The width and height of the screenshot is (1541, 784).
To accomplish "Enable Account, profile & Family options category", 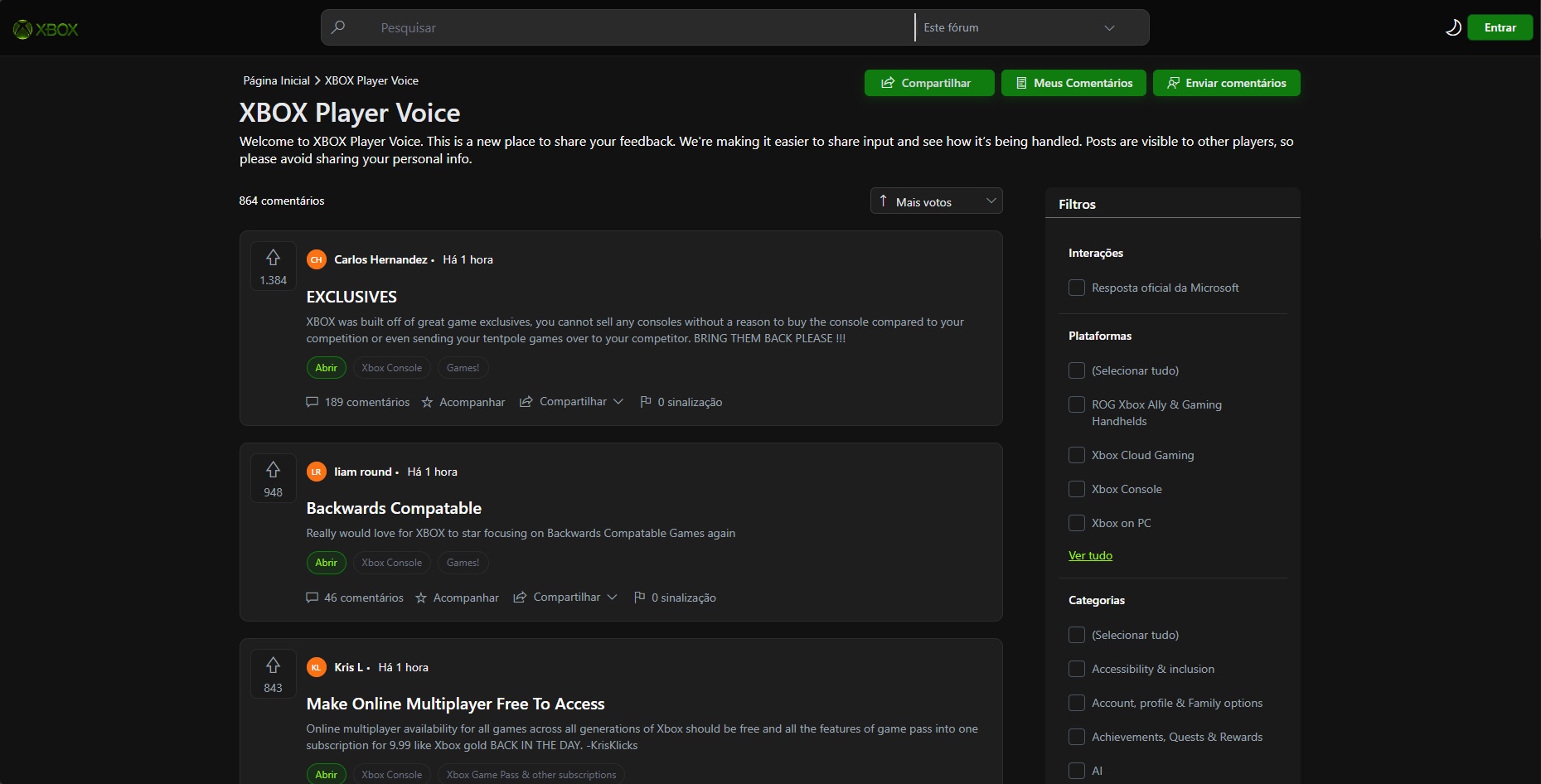I will 1077,703.
